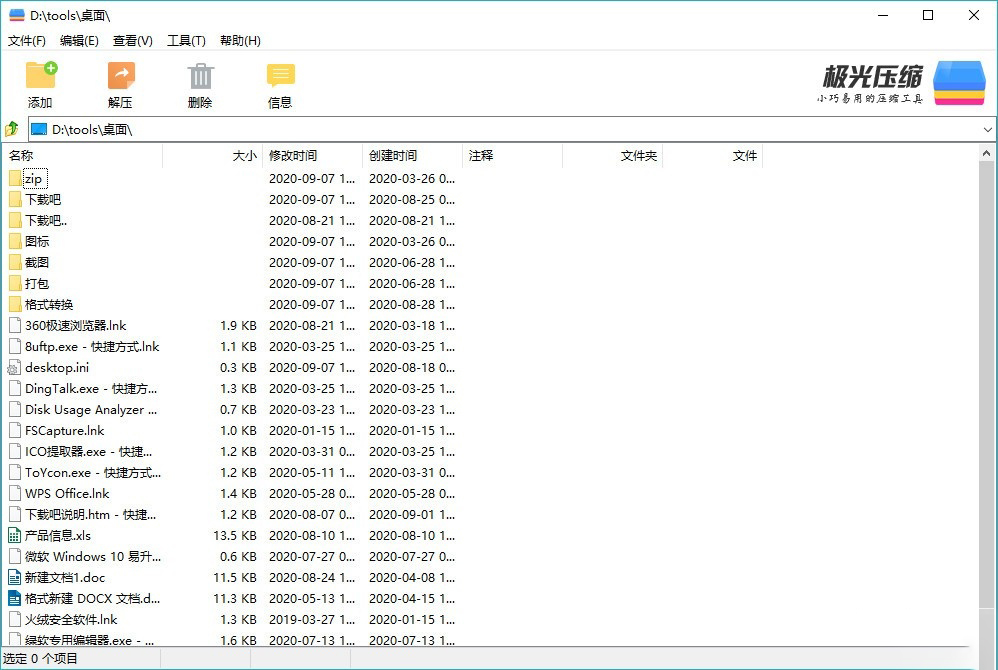This screenshot has width=998, height=670.
Task: Select the zip folder icon
Action: pyautogui.click(x=15, y=179)
